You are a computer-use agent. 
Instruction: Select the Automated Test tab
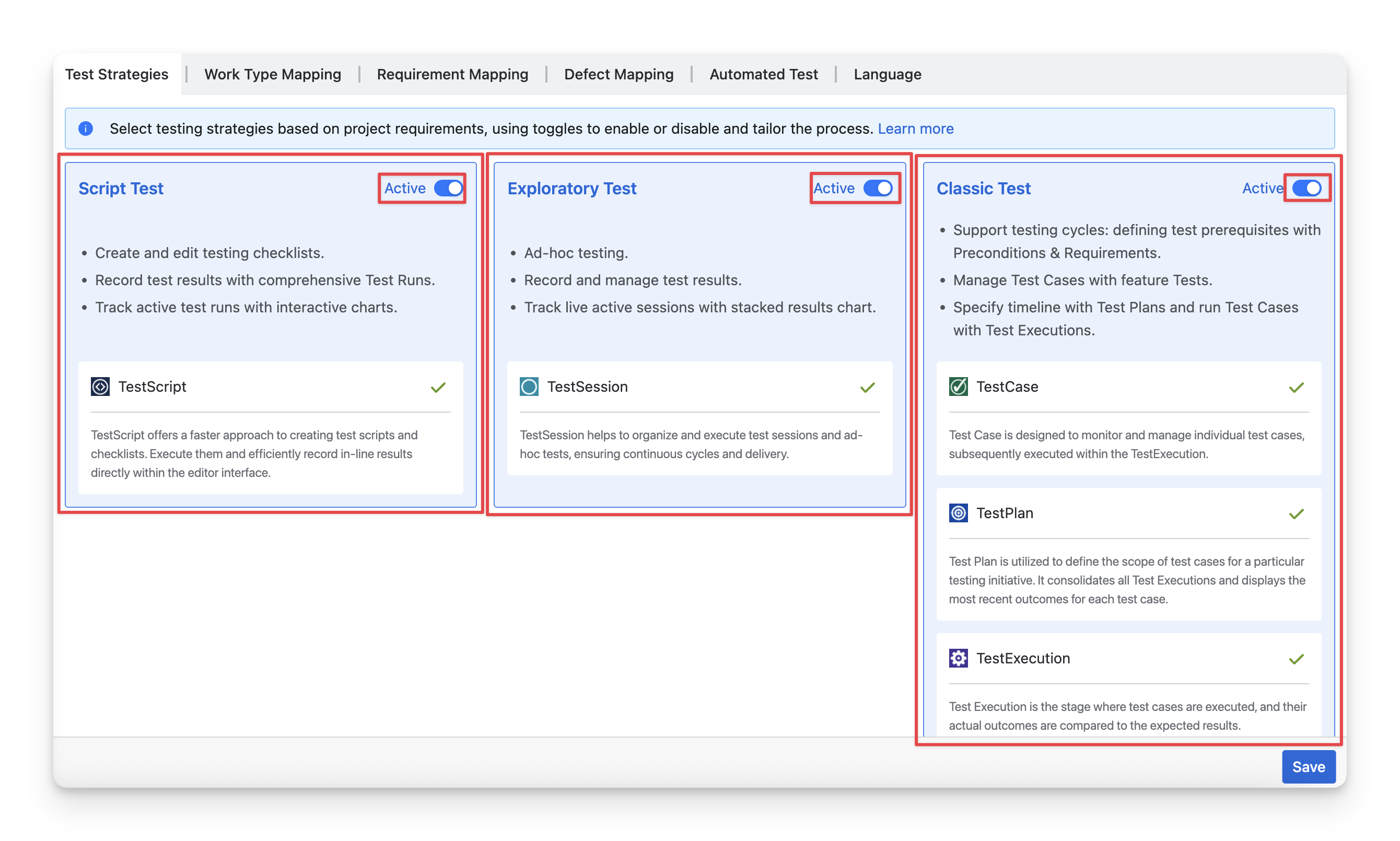point(763,74)
